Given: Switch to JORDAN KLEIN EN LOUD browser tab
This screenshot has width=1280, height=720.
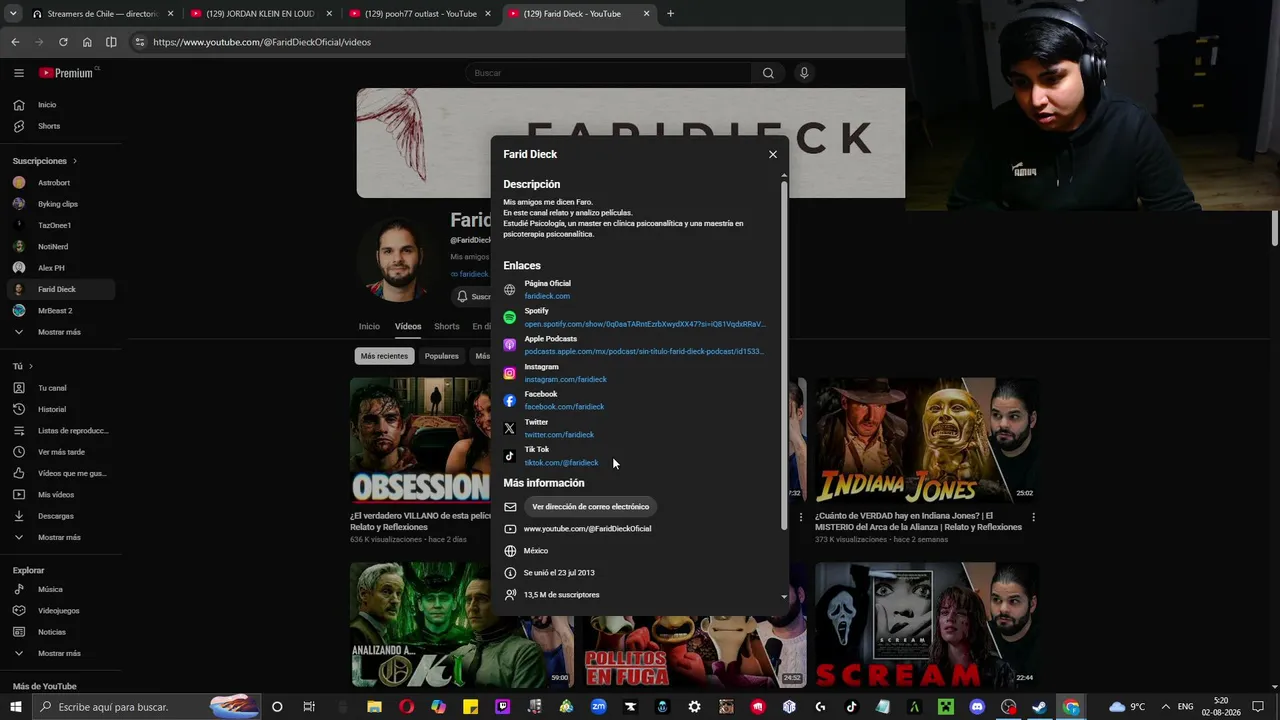Looking at the screenshot, I should (x=260, y=14).
